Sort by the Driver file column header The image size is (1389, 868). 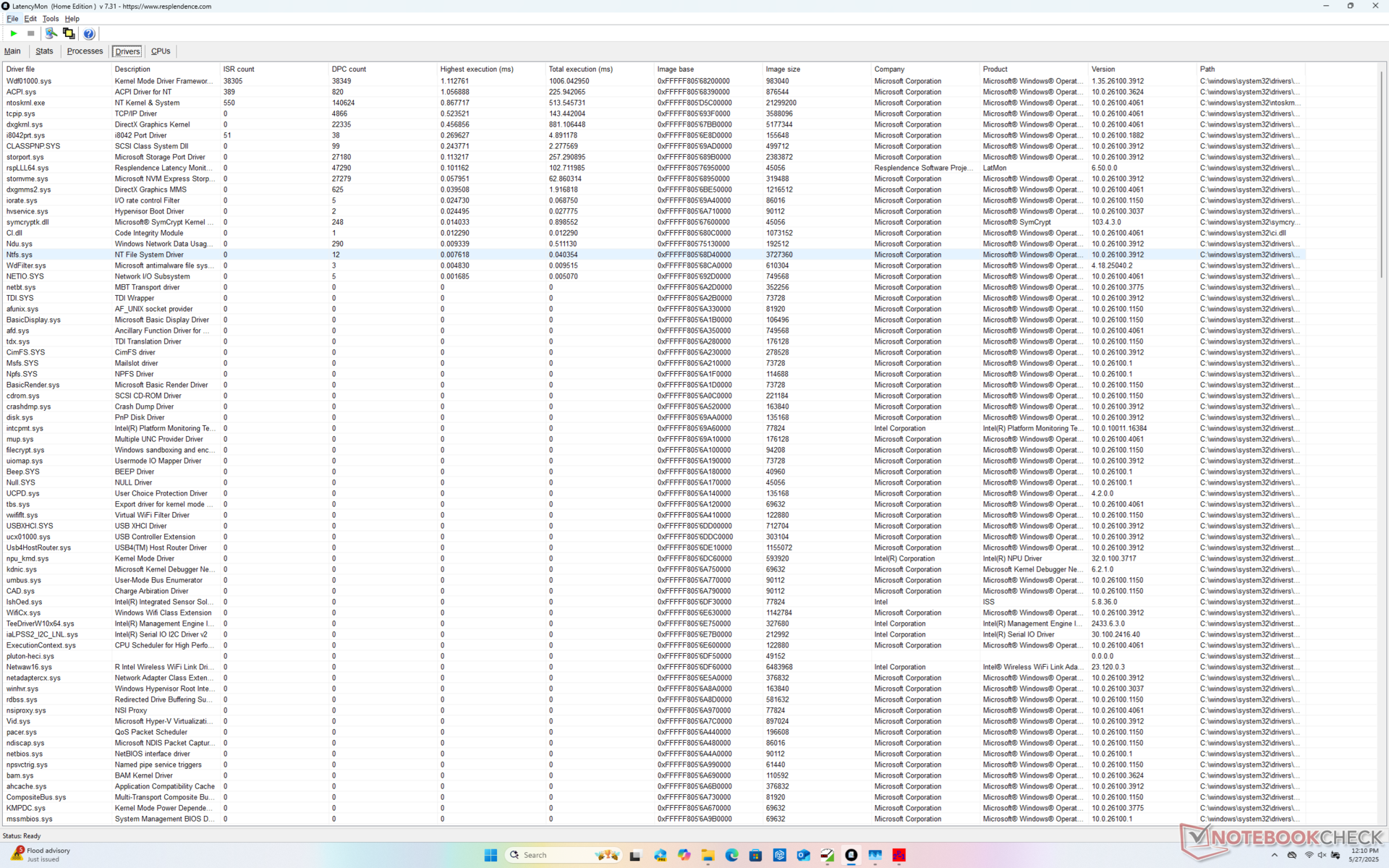(56, 69)
